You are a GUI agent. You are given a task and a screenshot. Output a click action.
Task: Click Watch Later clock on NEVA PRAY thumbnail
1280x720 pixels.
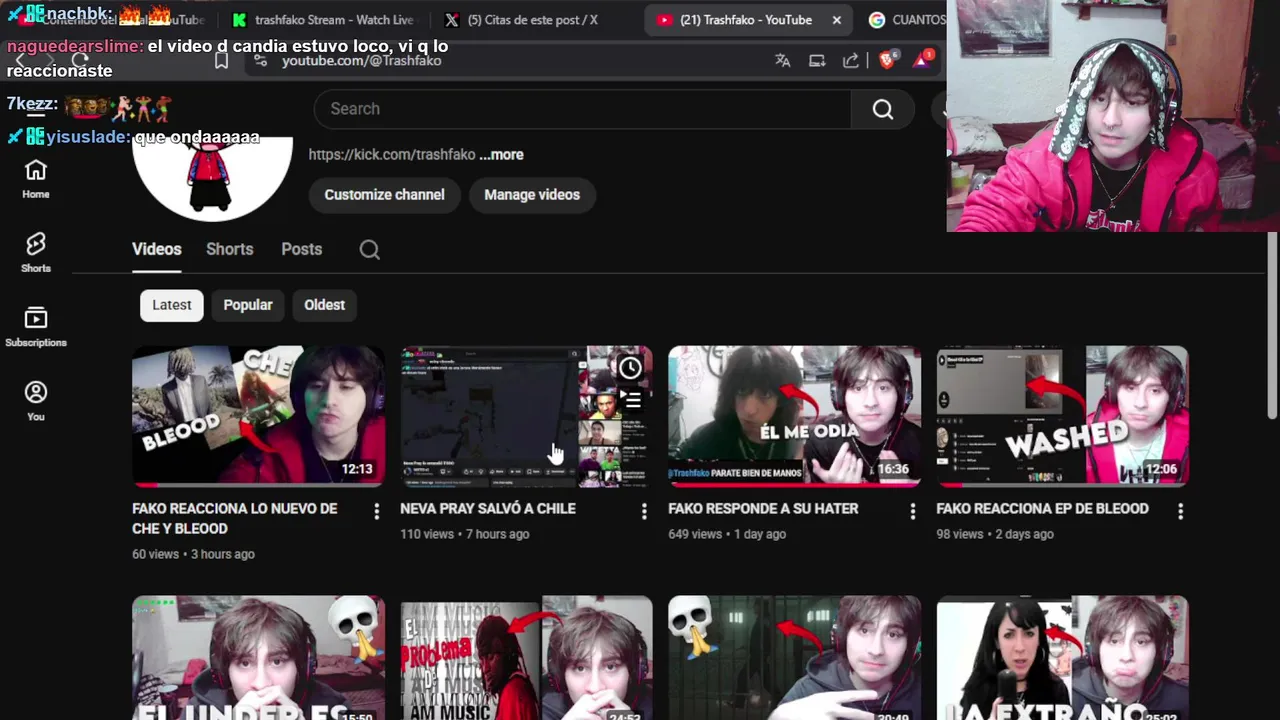630,368
